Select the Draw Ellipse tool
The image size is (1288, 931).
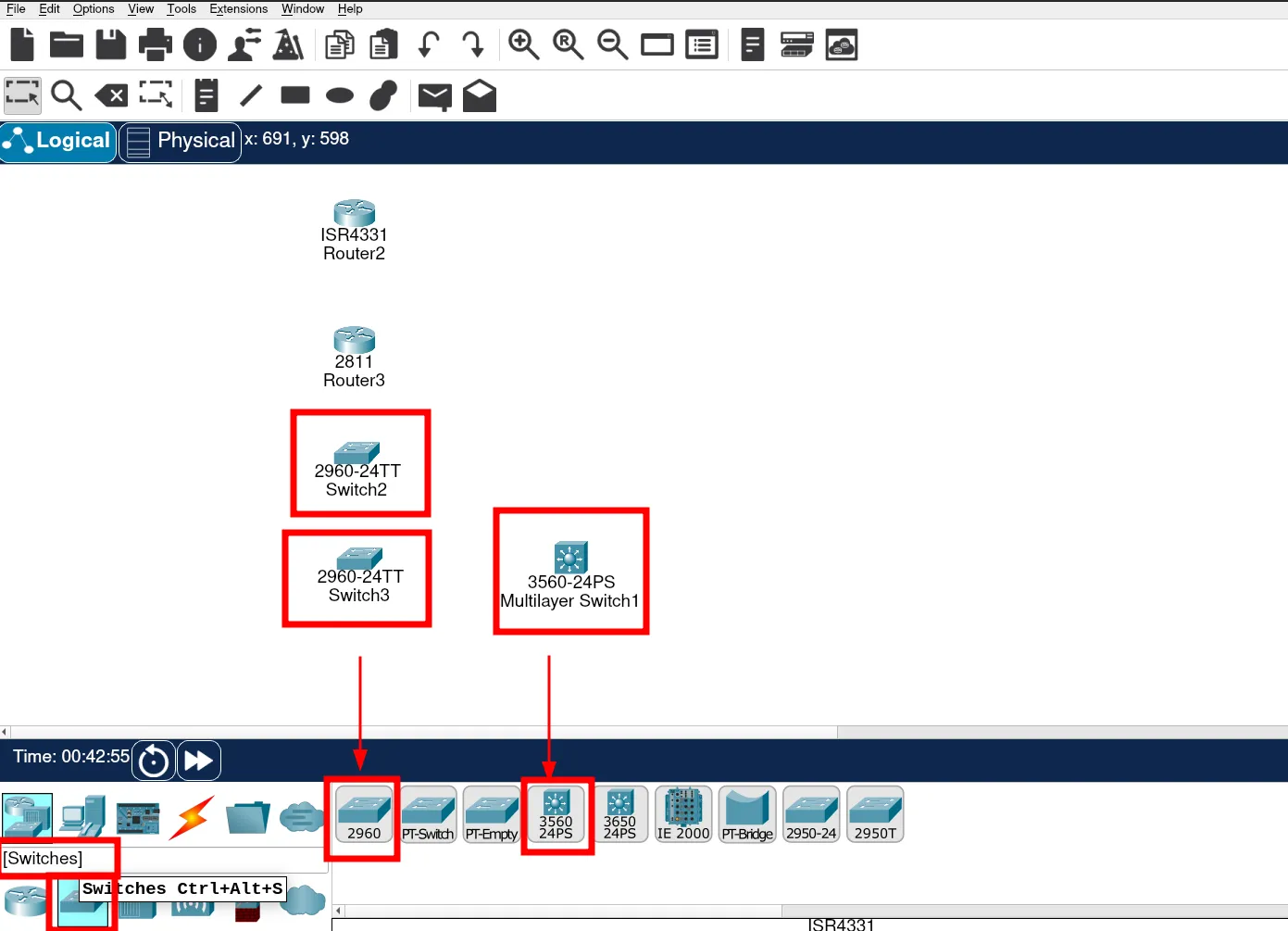(x=340, y=95)
